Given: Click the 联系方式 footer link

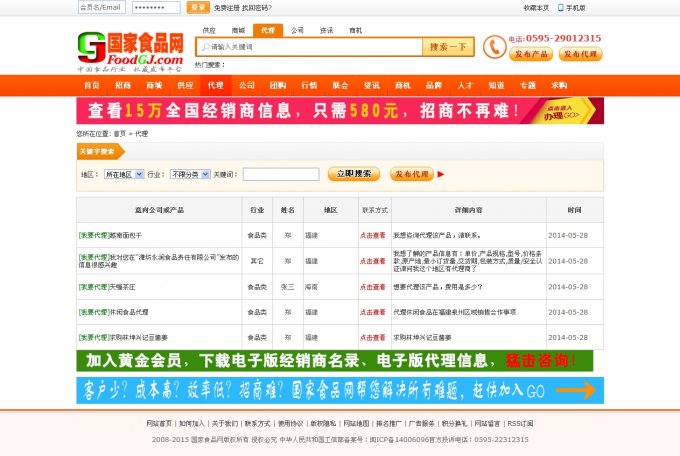Looking at the screenshot, I should pos(258,423).
